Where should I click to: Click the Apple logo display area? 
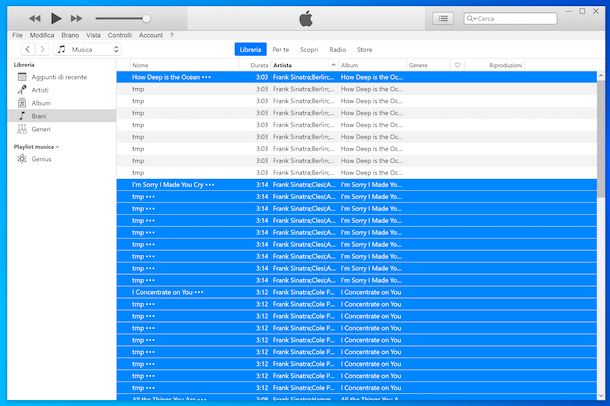pyautogui.click(x=306, y=19)
